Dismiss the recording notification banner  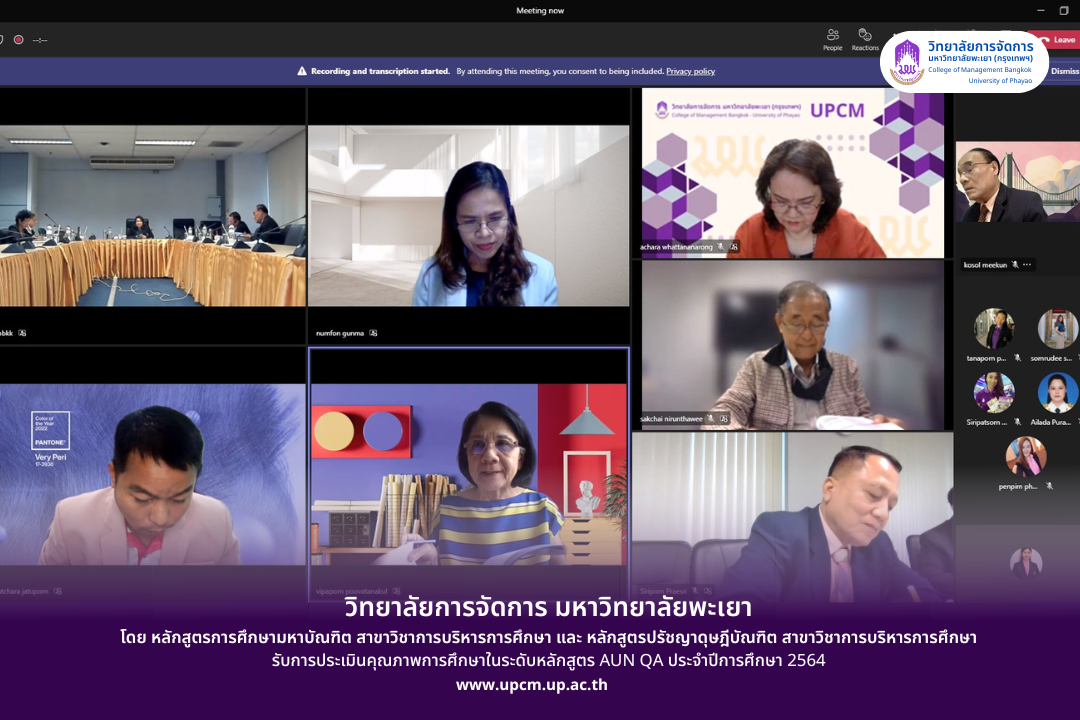point(1065,71)
